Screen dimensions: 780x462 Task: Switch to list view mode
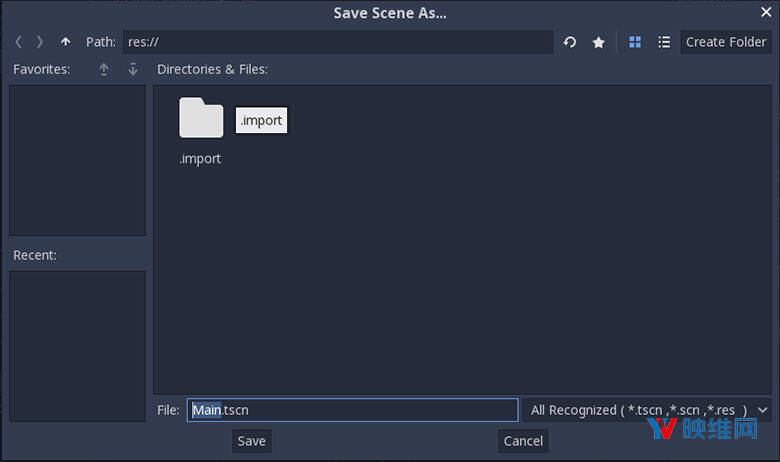click(x=664, y=42)
